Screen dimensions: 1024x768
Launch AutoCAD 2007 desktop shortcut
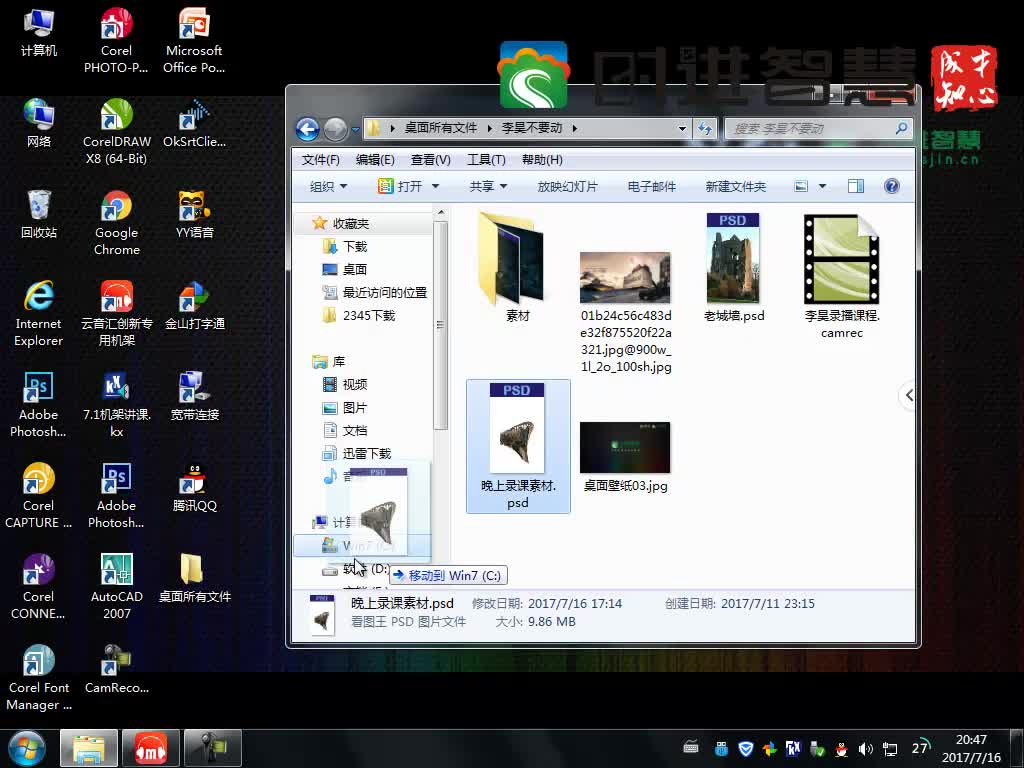[116, 586]
